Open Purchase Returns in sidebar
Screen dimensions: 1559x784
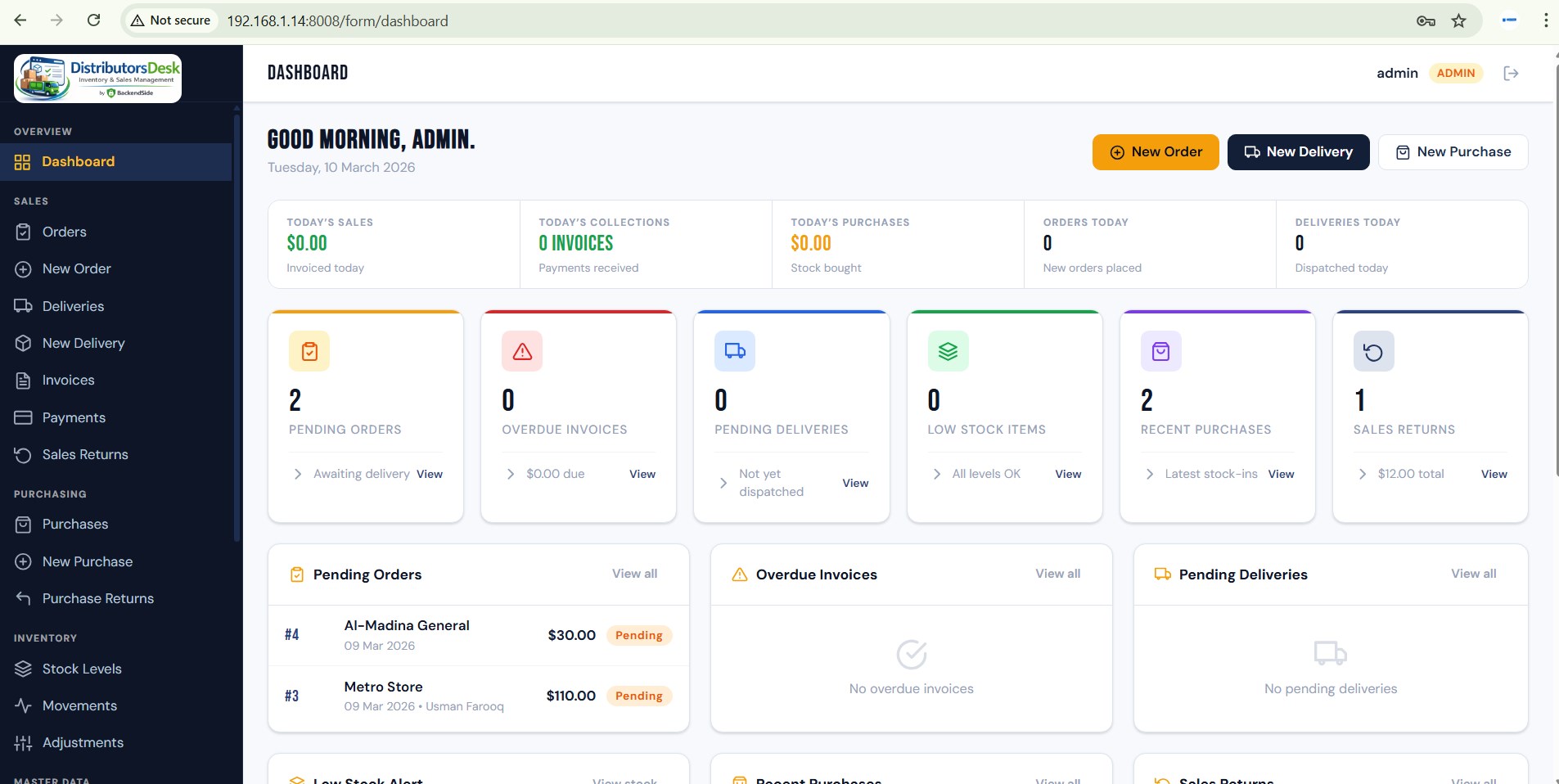click(97, 598)
